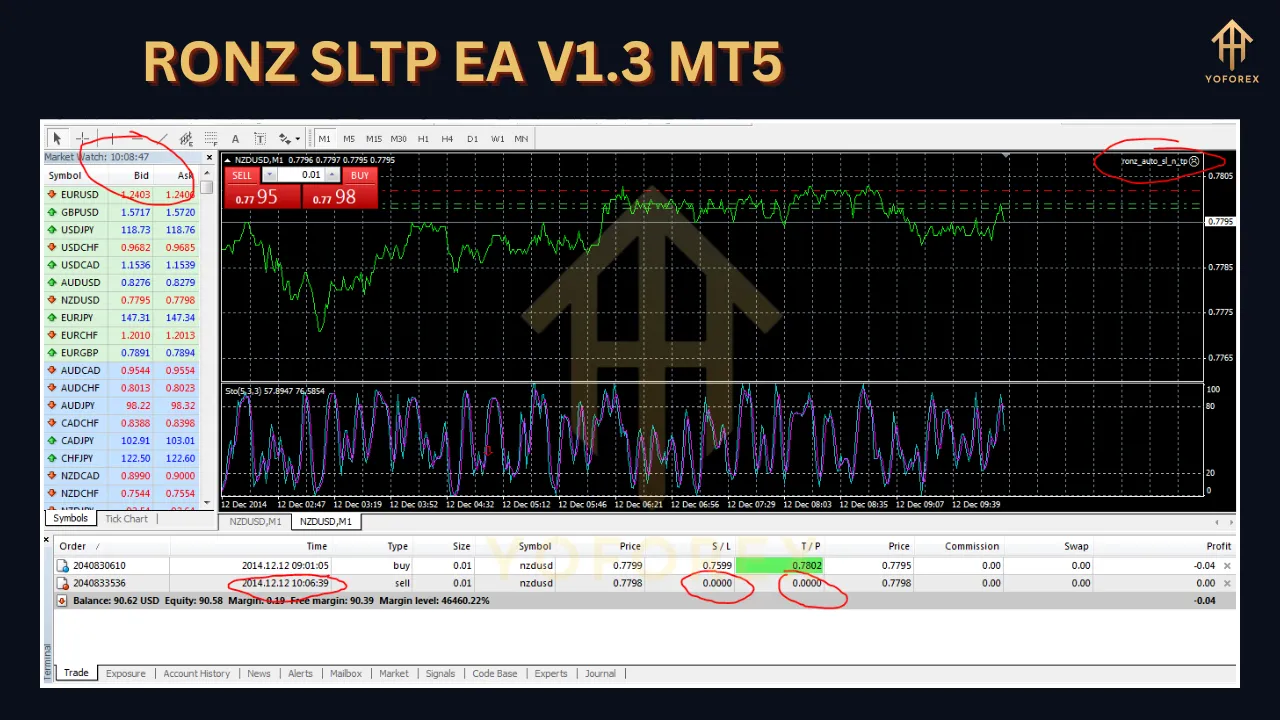This screenshot has height=720, width=1280.
Task: Switch to the first NZDUSD,M1 chart tab
Action: [255, 521]
